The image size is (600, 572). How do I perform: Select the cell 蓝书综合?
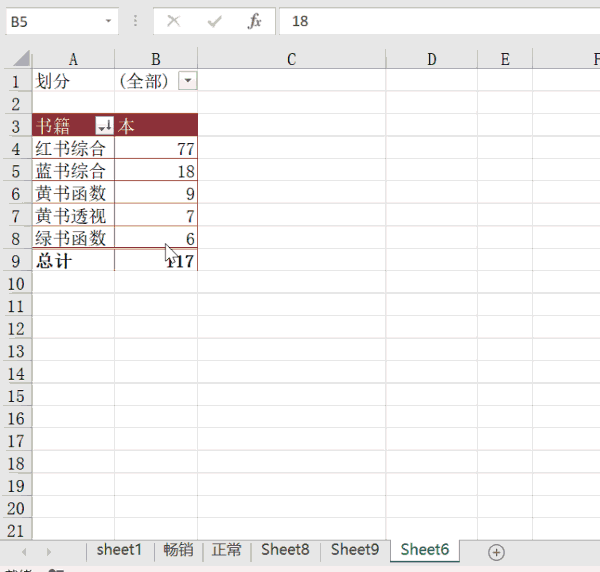(x=73, y=171)
